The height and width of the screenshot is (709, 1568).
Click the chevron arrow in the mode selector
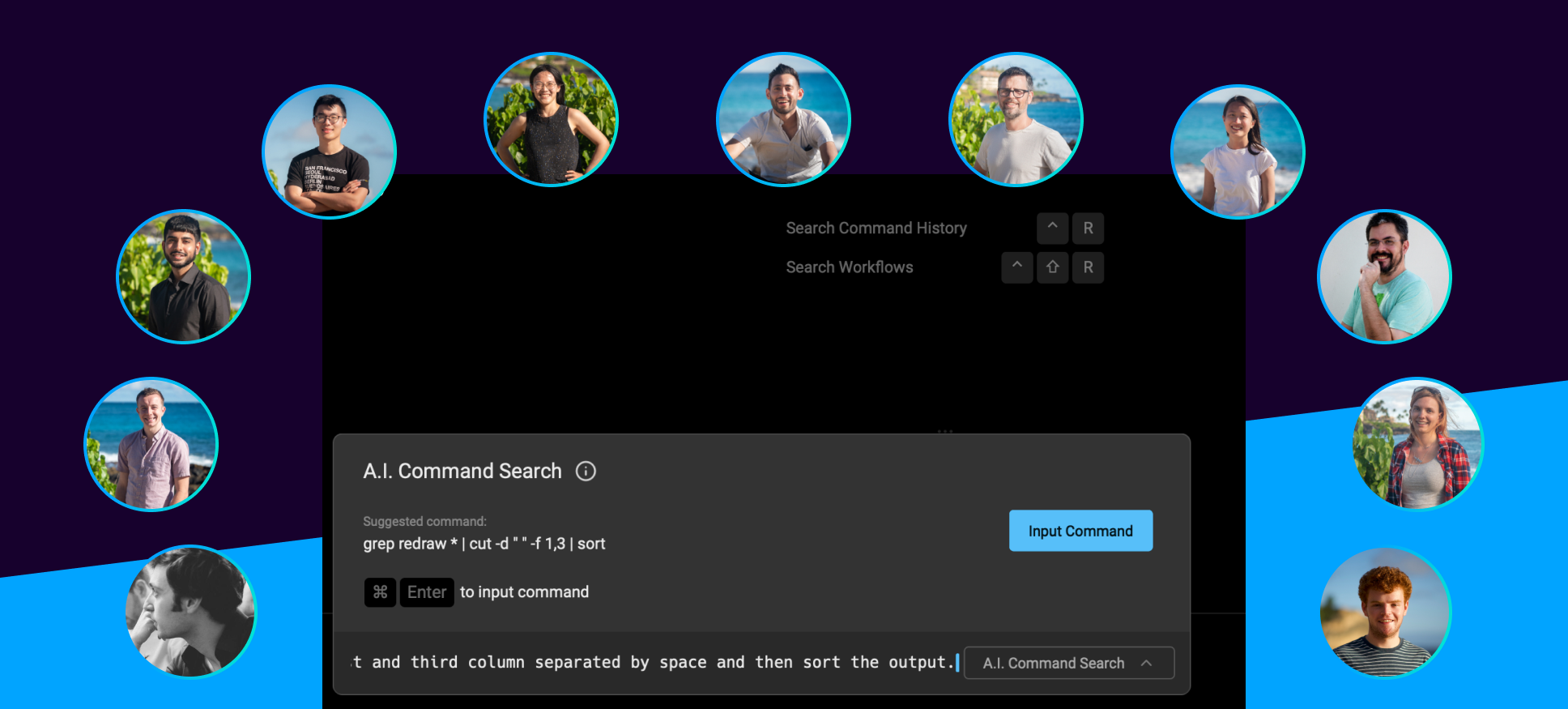(1147, 663)
